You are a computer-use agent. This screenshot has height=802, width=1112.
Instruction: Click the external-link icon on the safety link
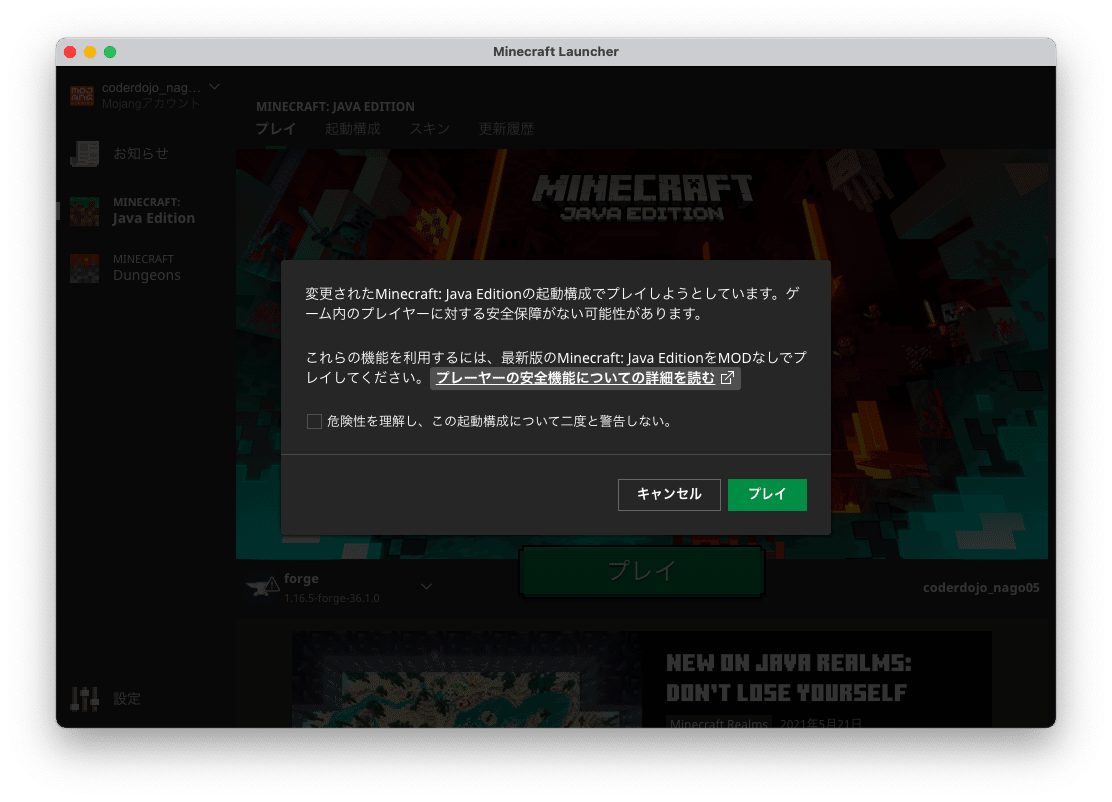pyautogui.click(x=728, y=378)
